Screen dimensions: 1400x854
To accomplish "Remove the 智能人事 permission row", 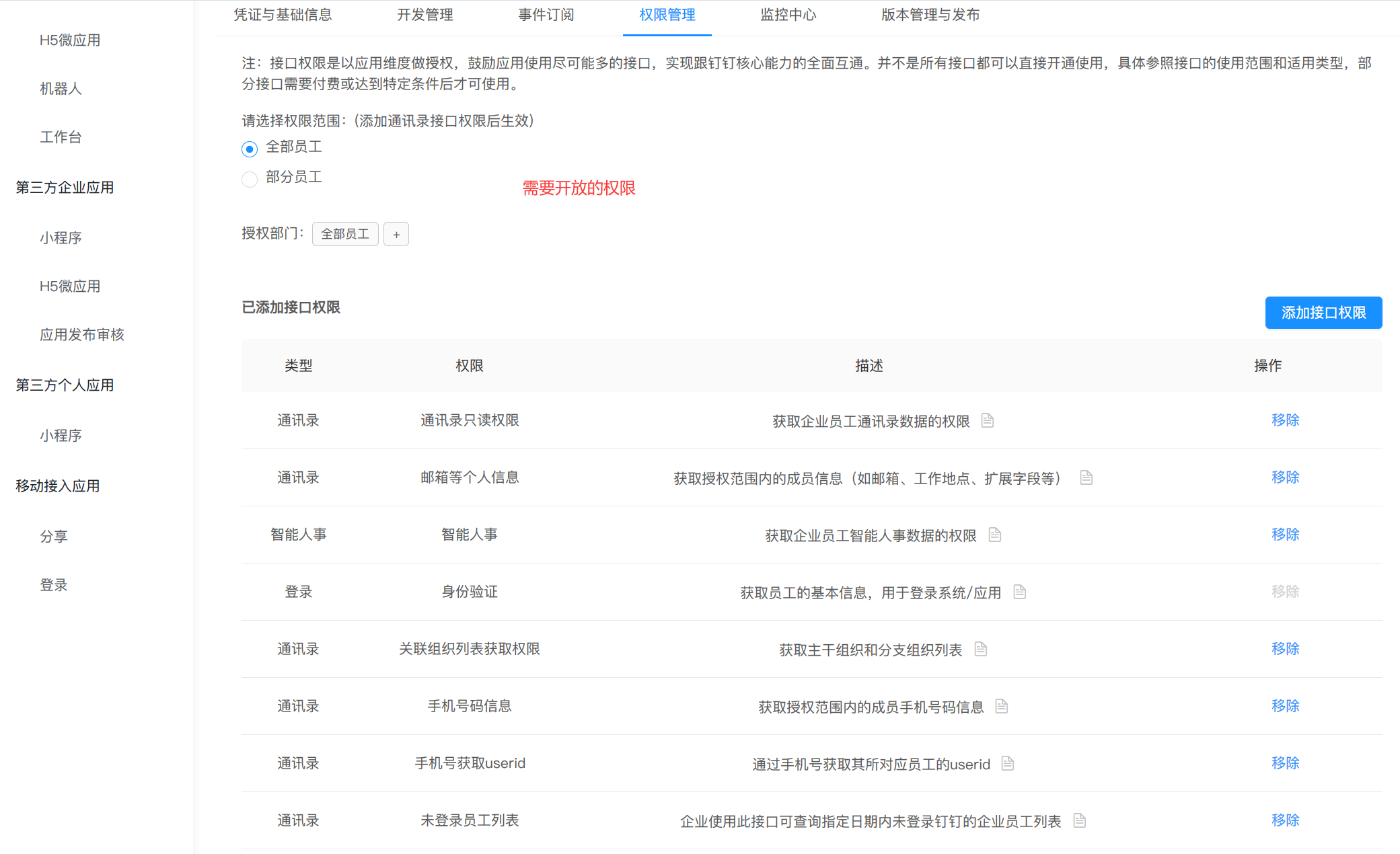I will (x=1284, y=535).
